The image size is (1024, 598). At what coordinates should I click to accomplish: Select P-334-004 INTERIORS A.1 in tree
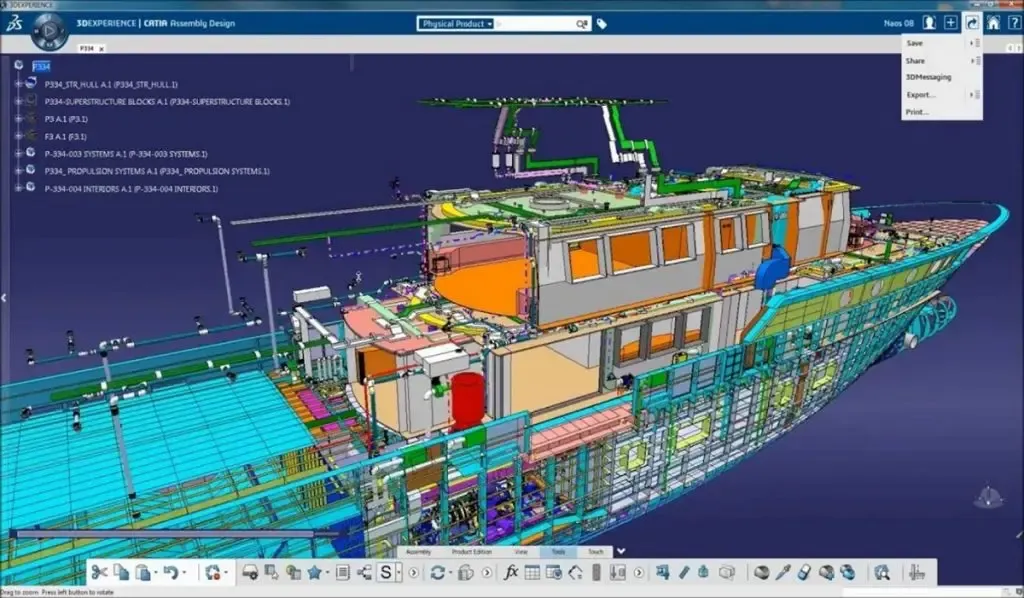(x=131, y=188)
